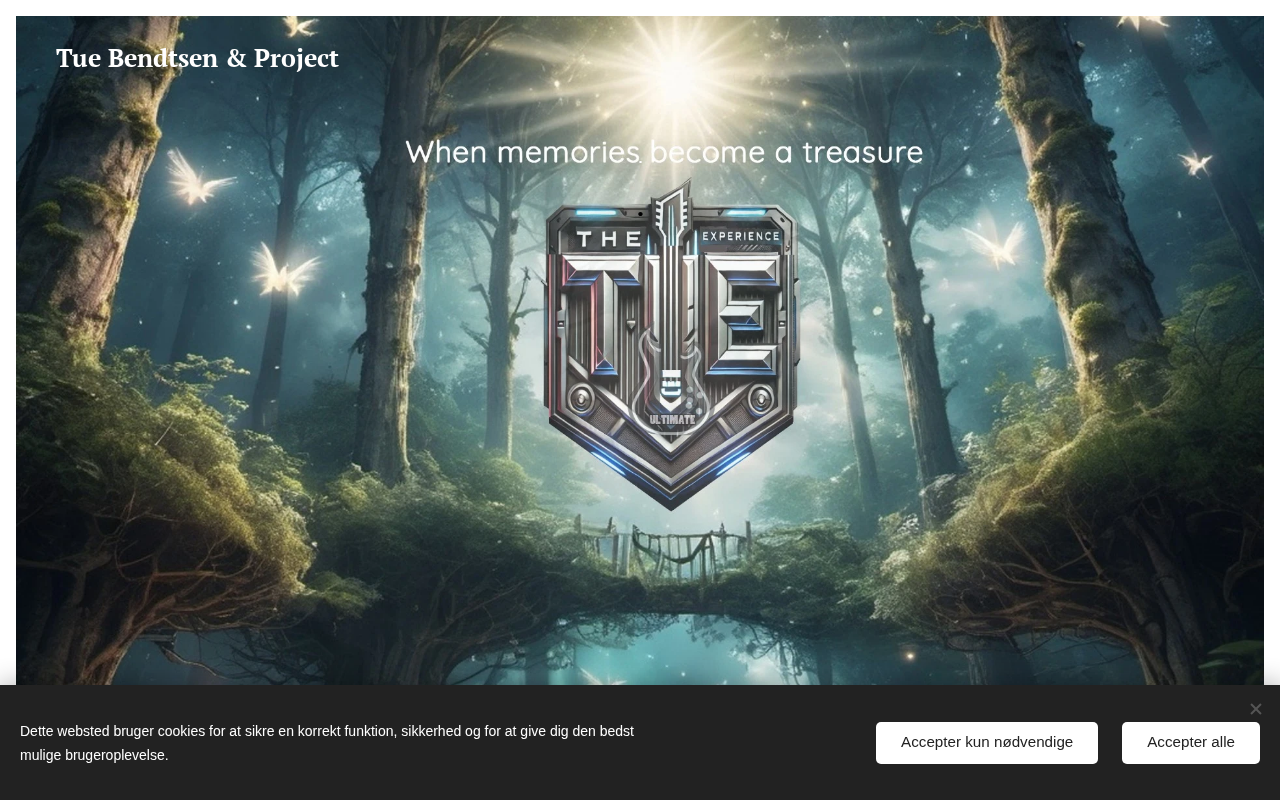
Task: Click the shining sunburst above the headline
Action: [677, 72]
